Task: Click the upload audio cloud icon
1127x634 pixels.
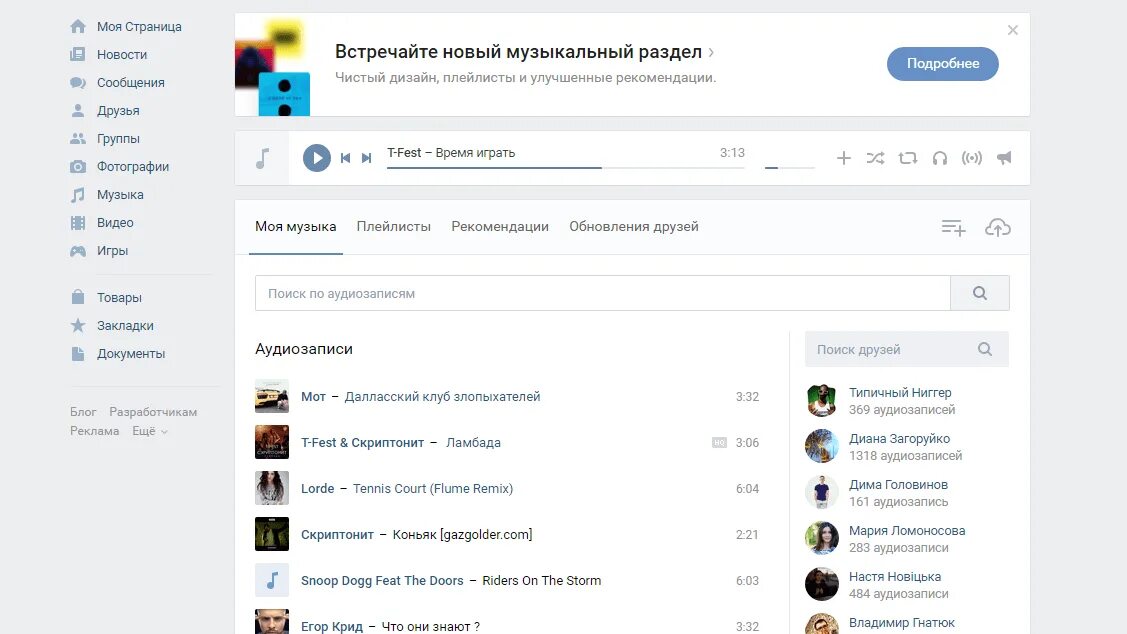Action: click(x=998, y=228)
